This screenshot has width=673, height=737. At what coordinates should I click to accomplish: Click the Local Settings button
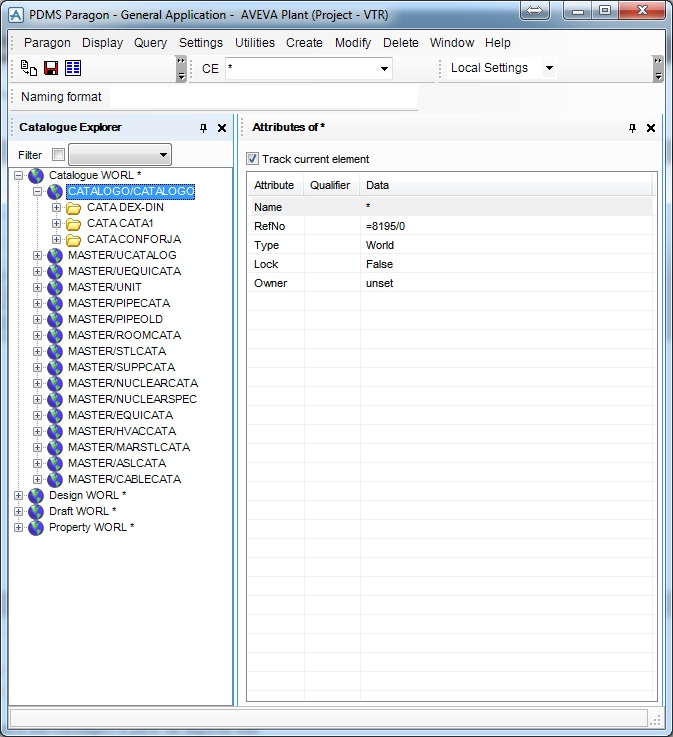[x=489, y=68]
